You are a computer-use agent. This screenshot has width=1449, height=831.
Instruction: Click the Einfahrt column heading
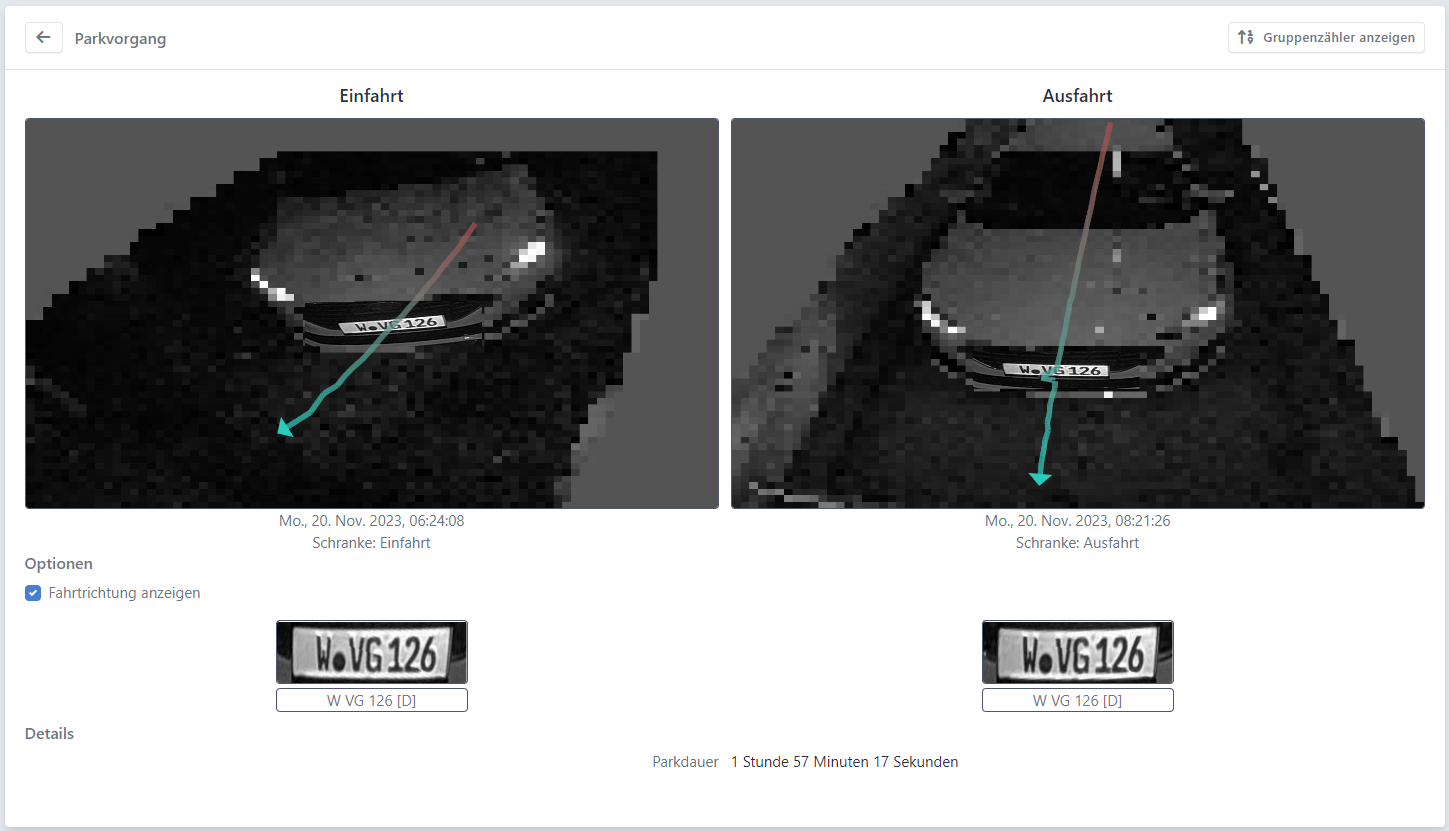click(372, 96)
